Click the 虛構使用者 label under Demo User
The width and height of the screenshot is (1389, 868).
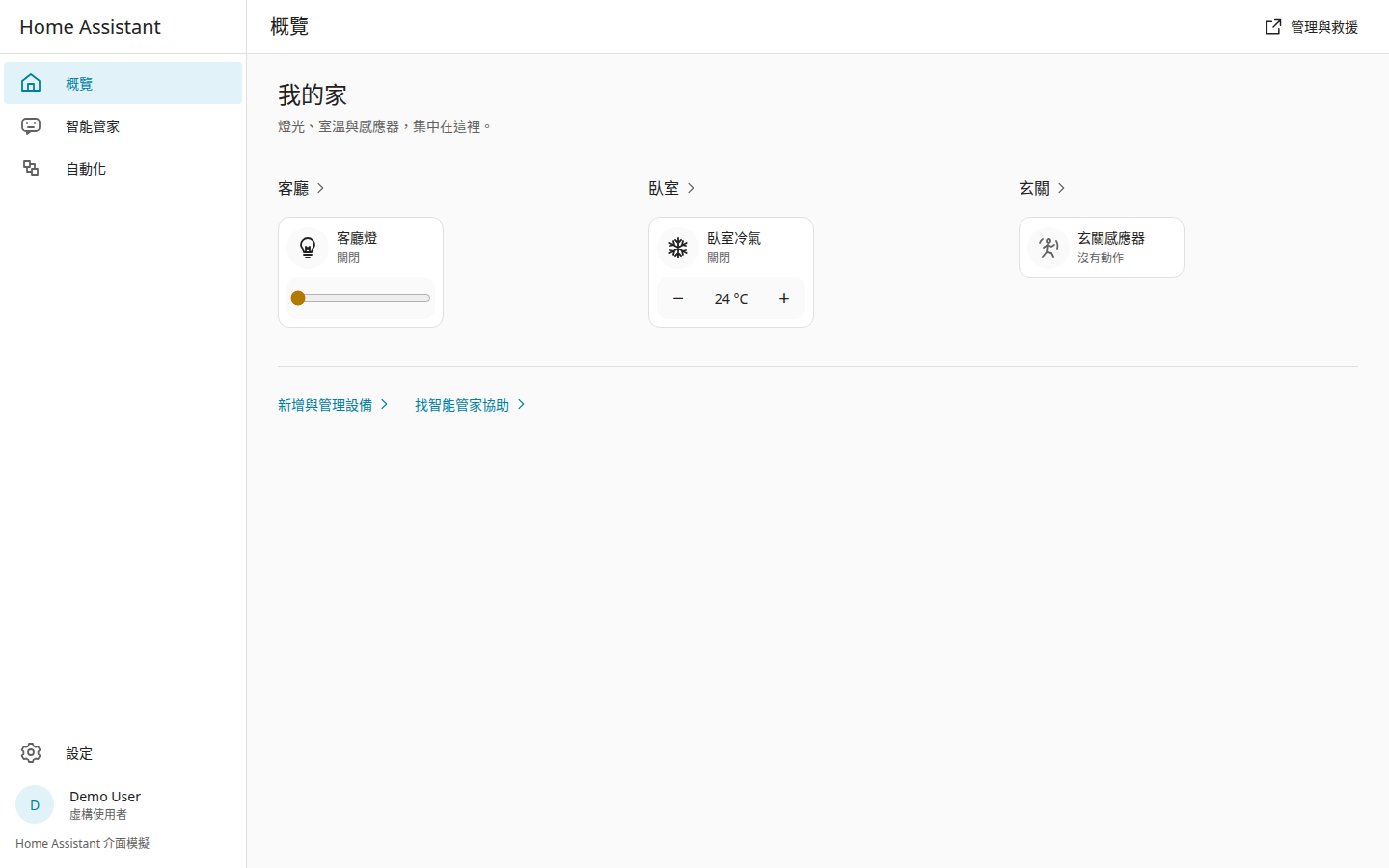pyautogui.click(x=98, y=814)
